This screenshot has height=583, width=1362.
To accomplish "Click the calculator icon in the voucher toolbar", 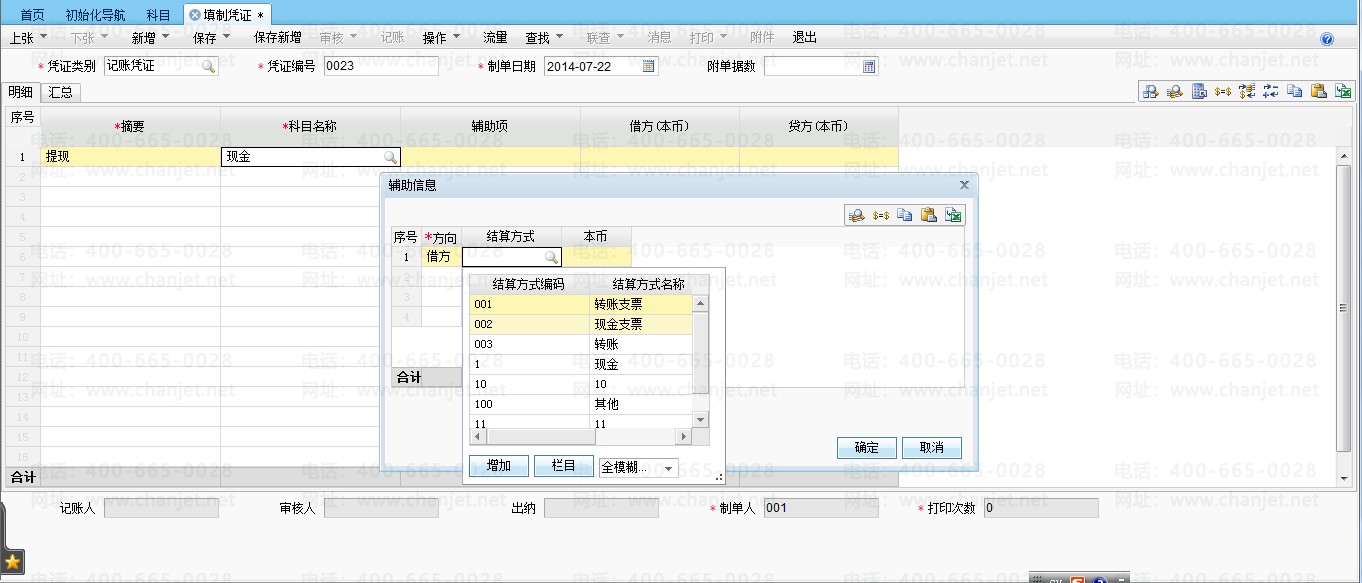I will (x=1198, y=91).
